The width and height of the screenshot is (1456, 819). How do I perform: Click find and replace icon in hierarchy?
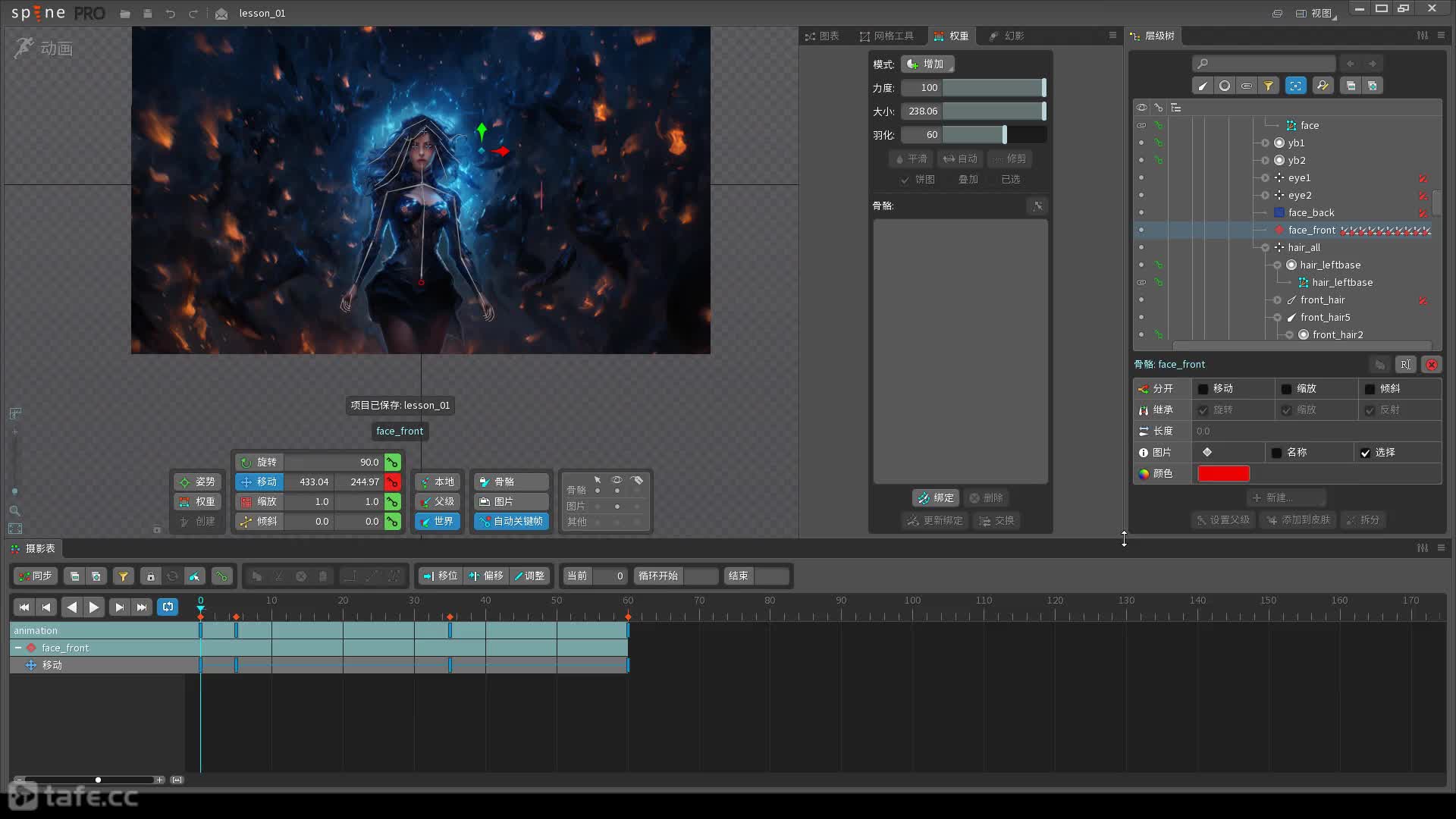click(1323, 86)
